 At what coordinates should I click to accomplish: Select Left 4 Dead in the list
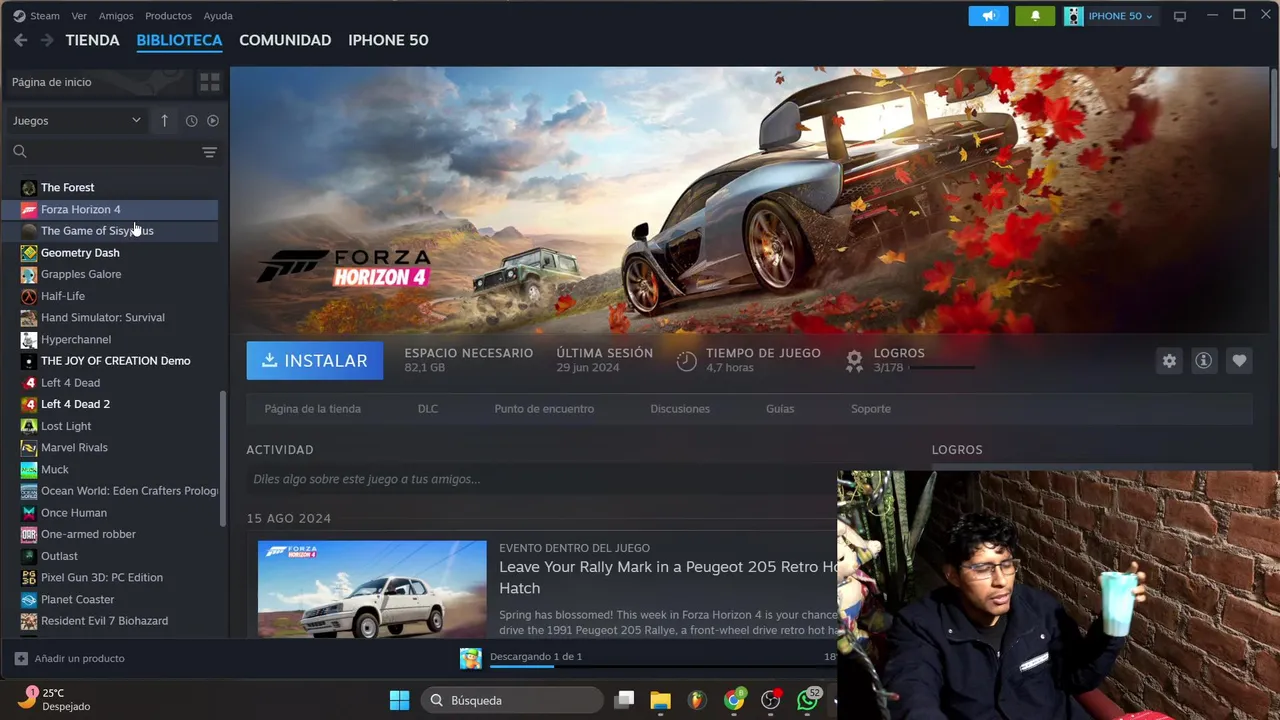point(110,383)
